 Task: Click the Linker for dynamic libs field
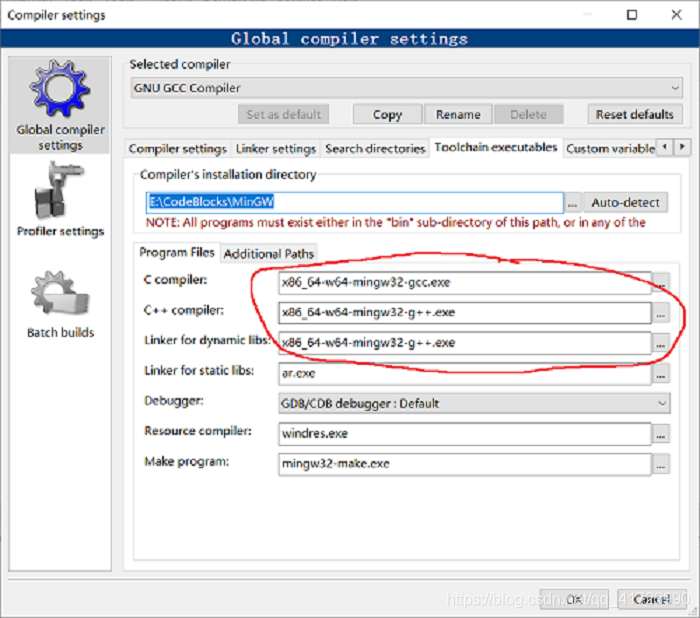[465, 343]
